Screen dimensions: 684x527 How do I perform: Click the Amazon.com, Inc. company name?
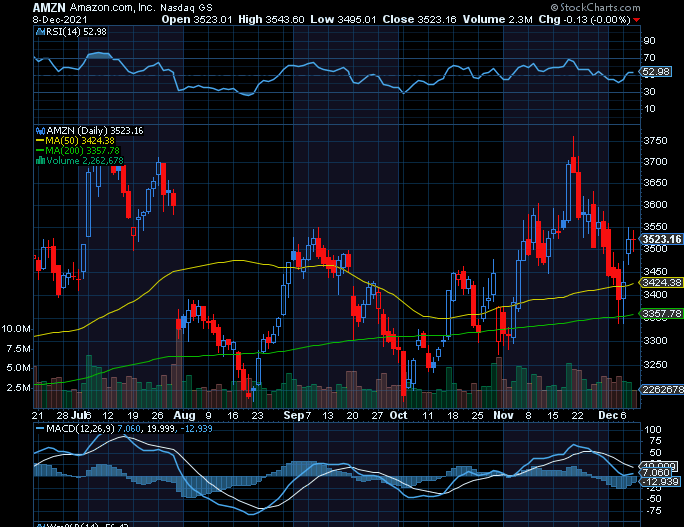pos(112,7)
